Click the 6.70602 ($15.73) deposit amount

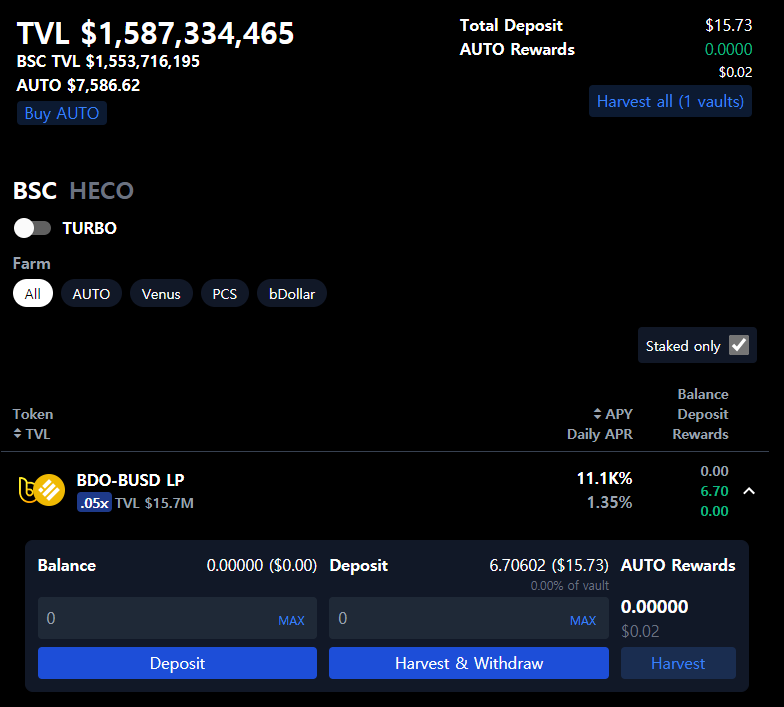(x=548, y=565)
